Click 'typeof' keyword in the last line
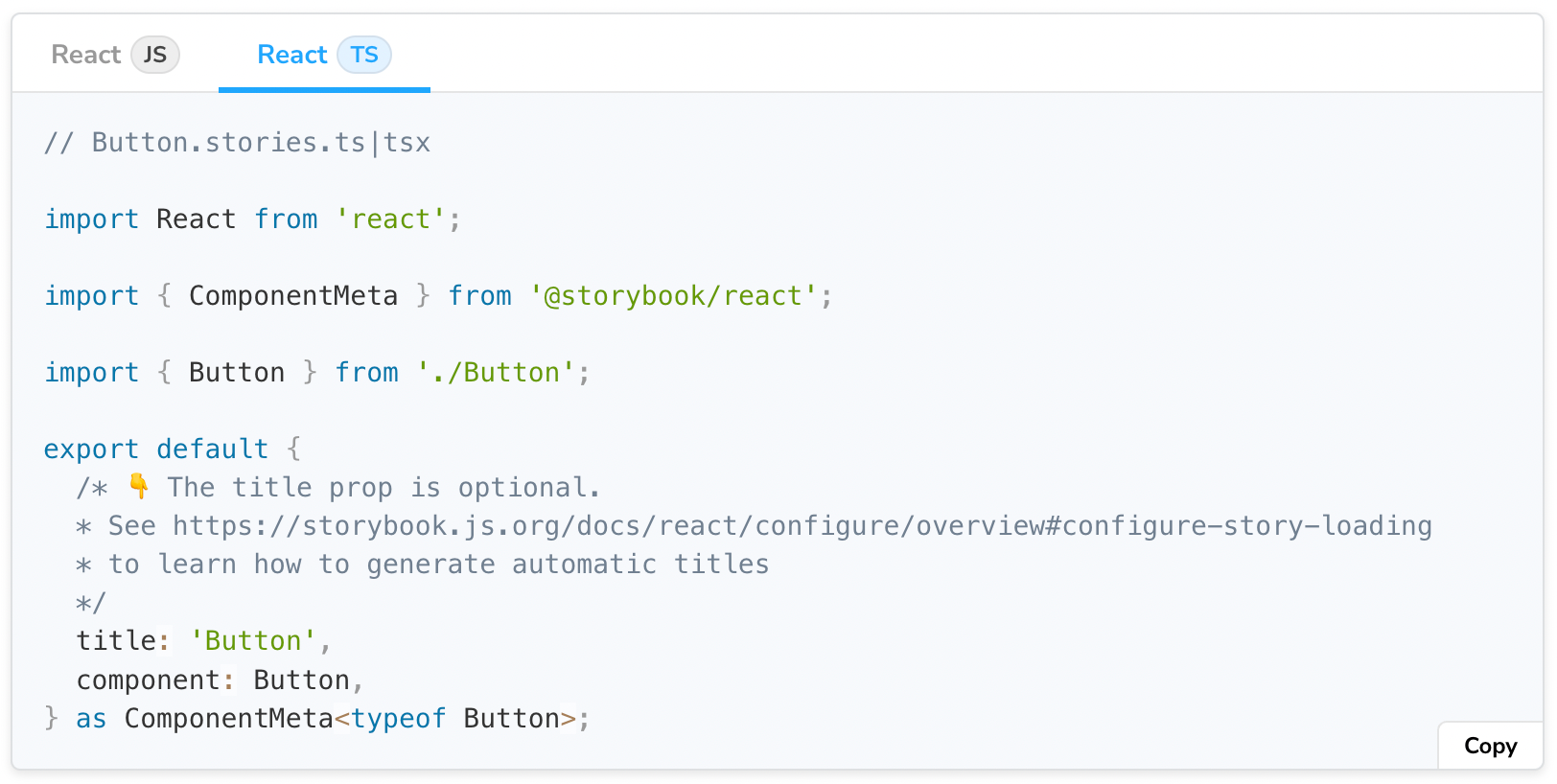This screenshot has height=784, width=1557. [x=399, y=718]
